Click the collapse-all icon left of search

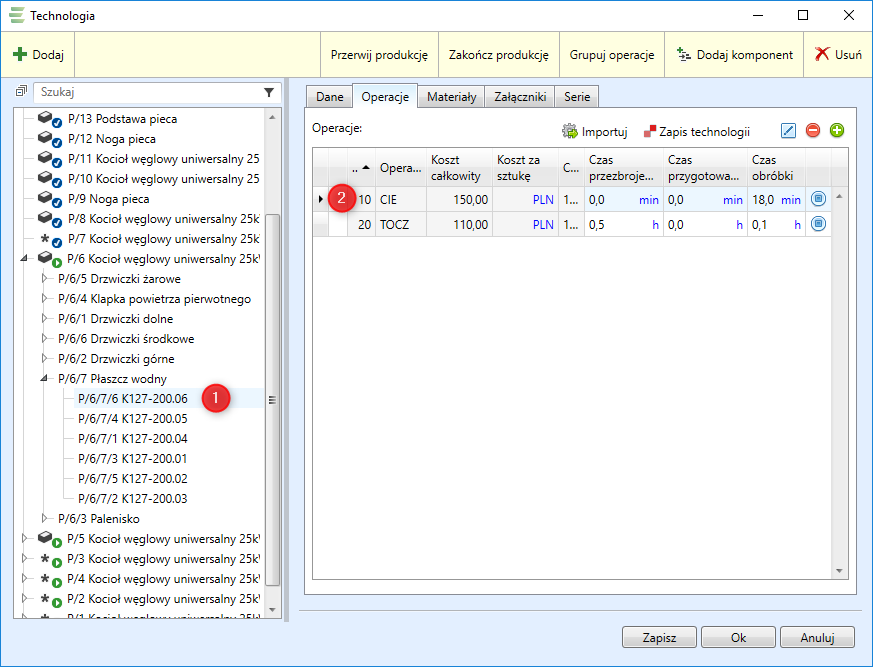coord(22,92)
